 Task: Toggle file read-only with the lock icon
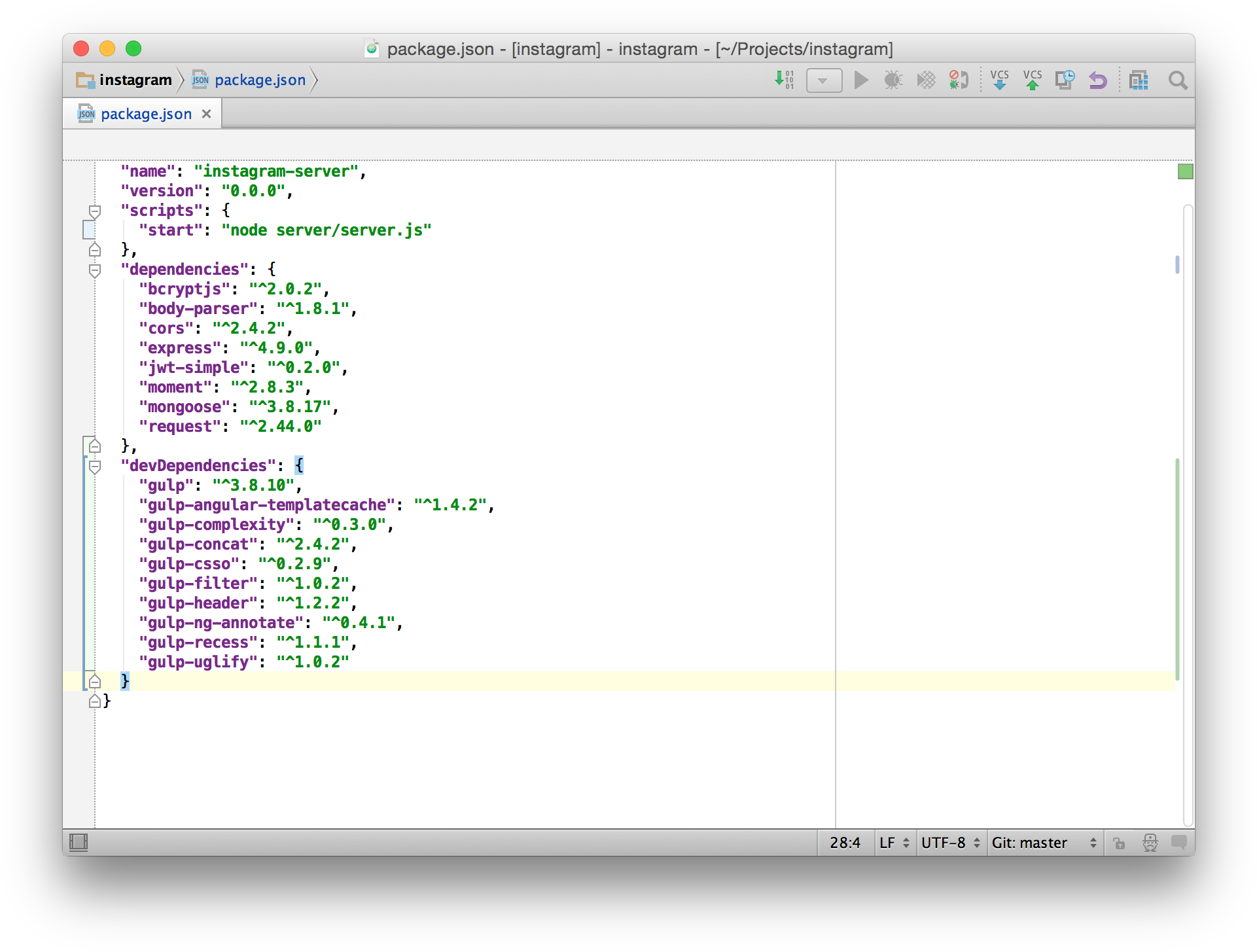(1119, 843)
